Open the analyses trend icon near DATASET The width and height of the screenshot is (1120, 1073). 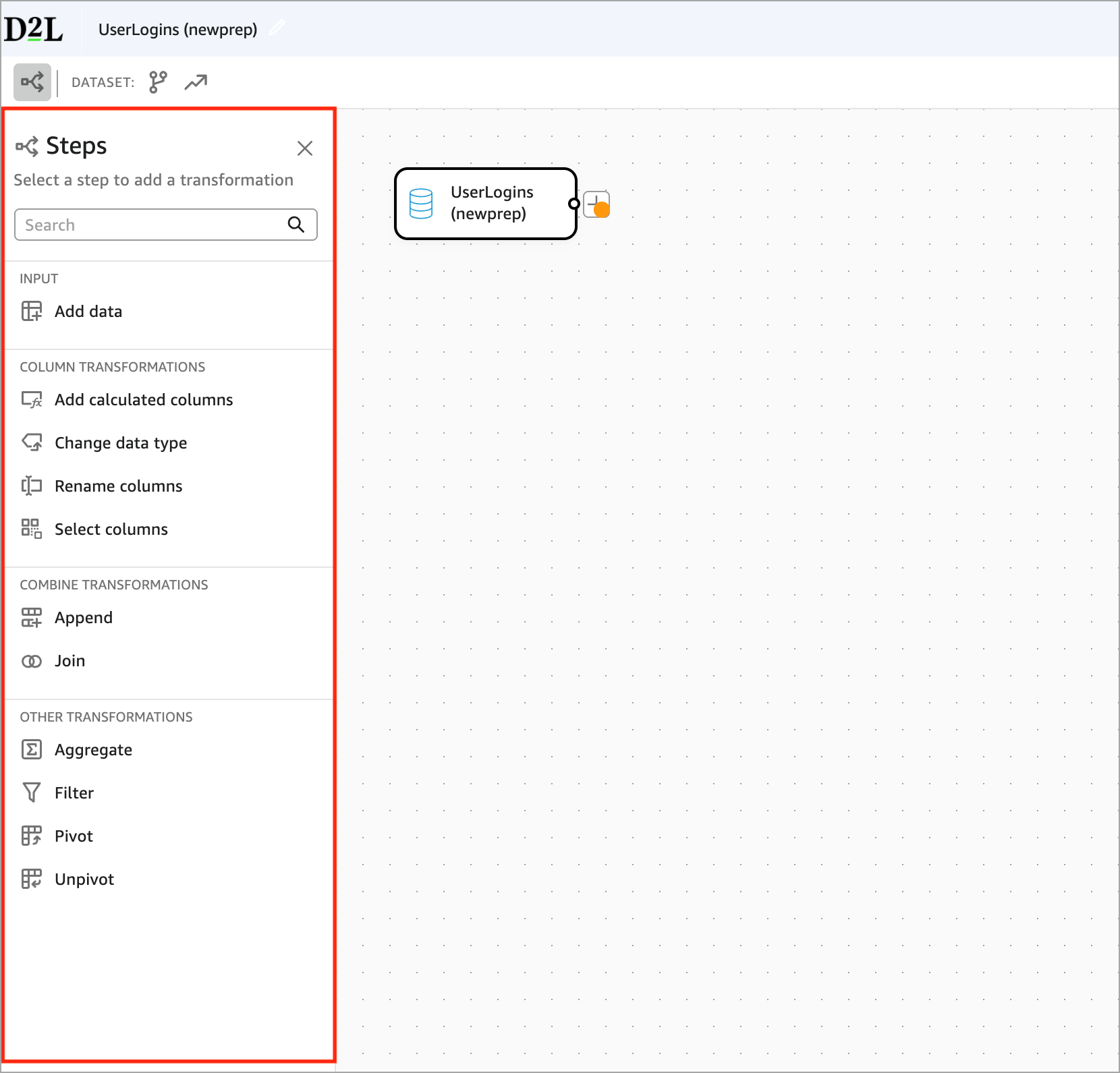195,82
